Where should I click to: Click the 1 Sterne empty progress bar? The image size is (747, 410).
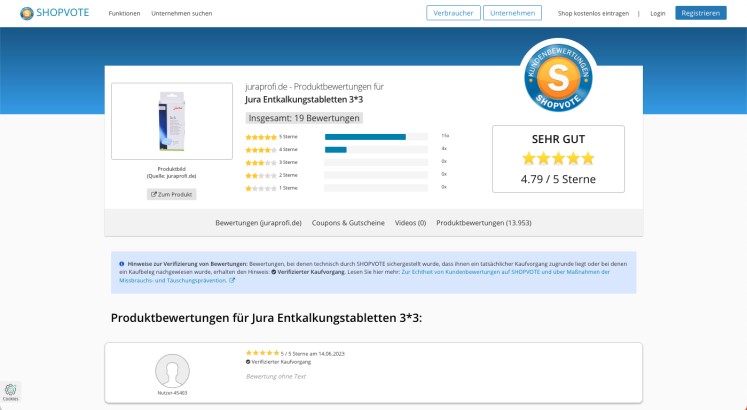376,188
